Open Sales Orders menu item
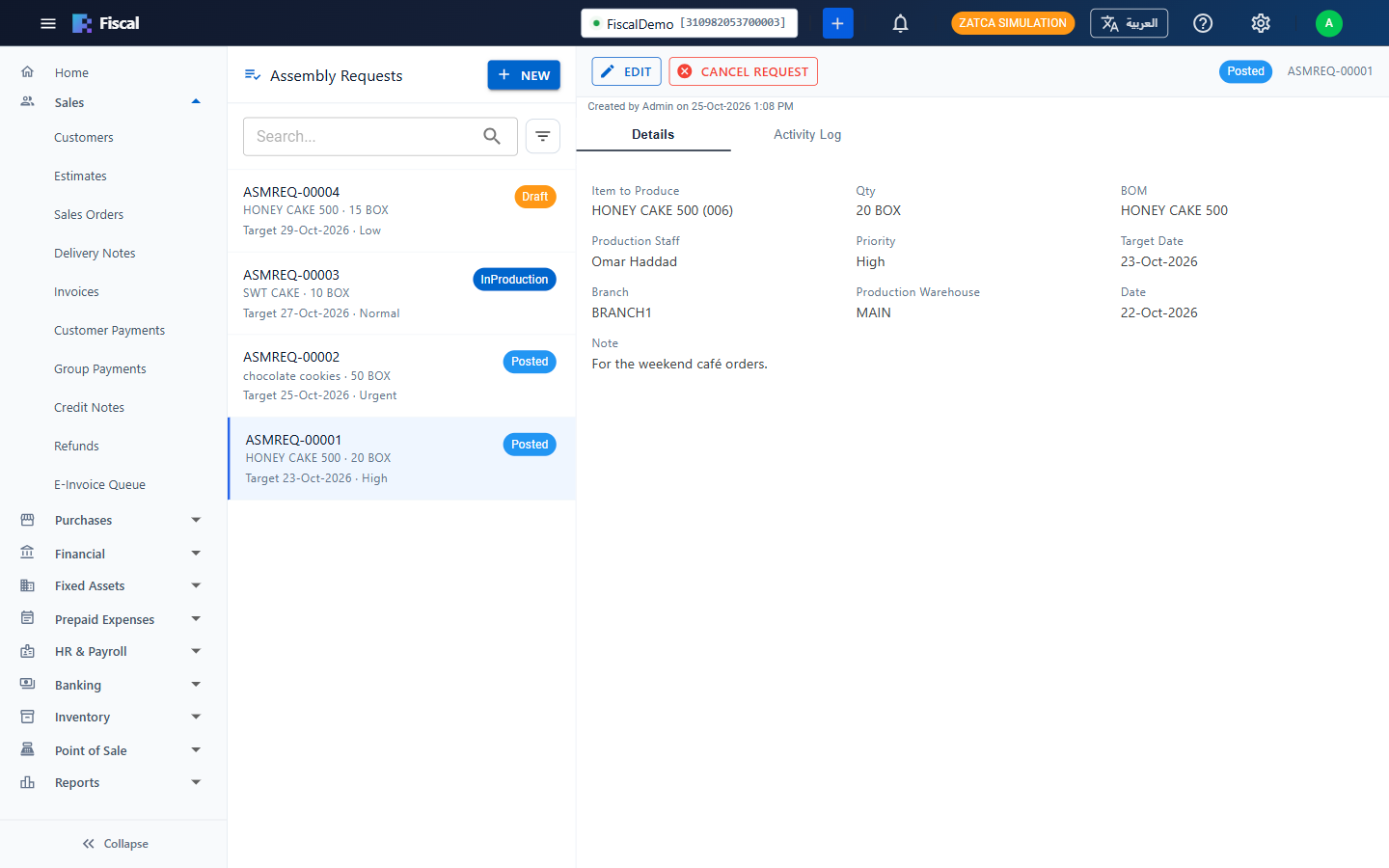1389x868 pixels. pos(89,215)
